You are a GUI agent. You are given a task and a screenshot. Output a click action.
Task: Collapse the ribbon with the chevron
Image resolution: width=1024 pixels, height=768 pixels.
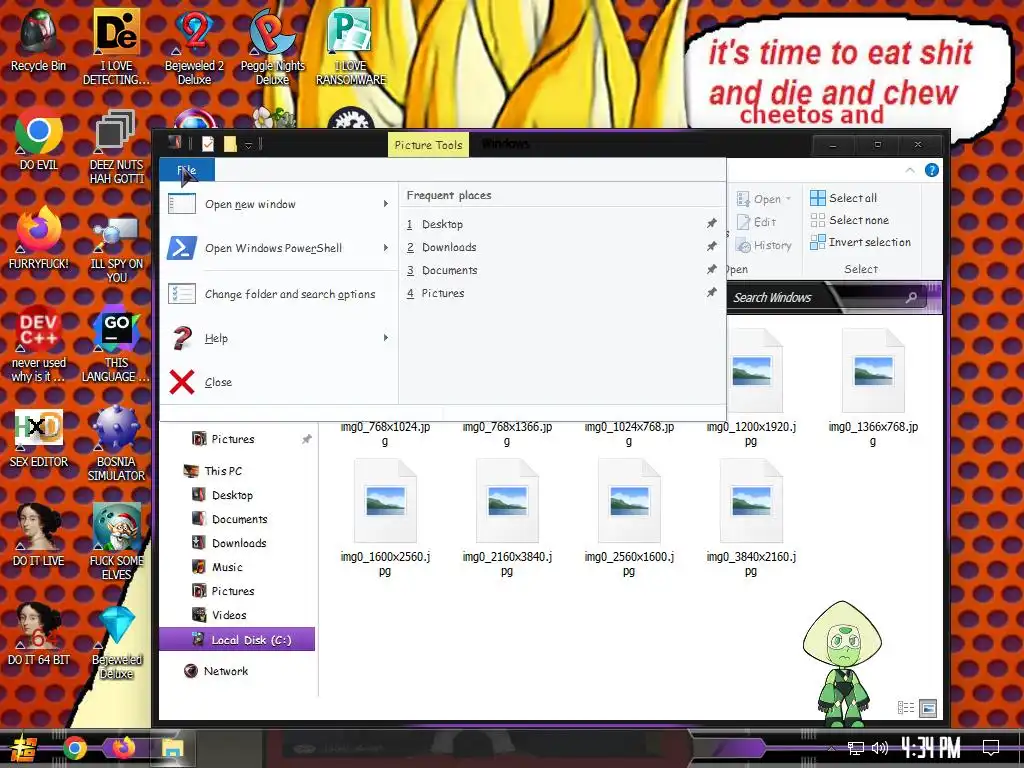coord(910,170)
